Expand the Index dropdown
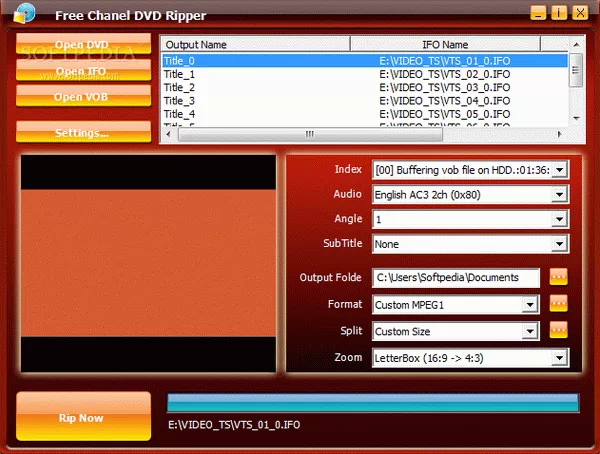This screenshot has height=454, width=600. pos(559,170)
